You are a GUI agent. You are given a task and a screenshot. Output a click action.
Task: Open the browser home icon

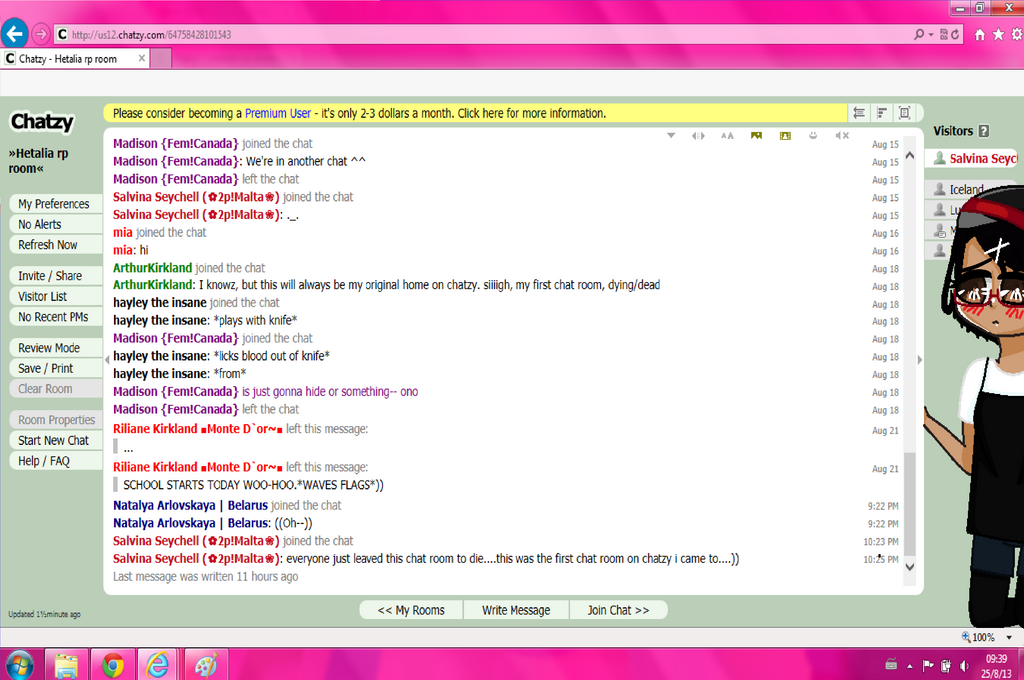980,35
